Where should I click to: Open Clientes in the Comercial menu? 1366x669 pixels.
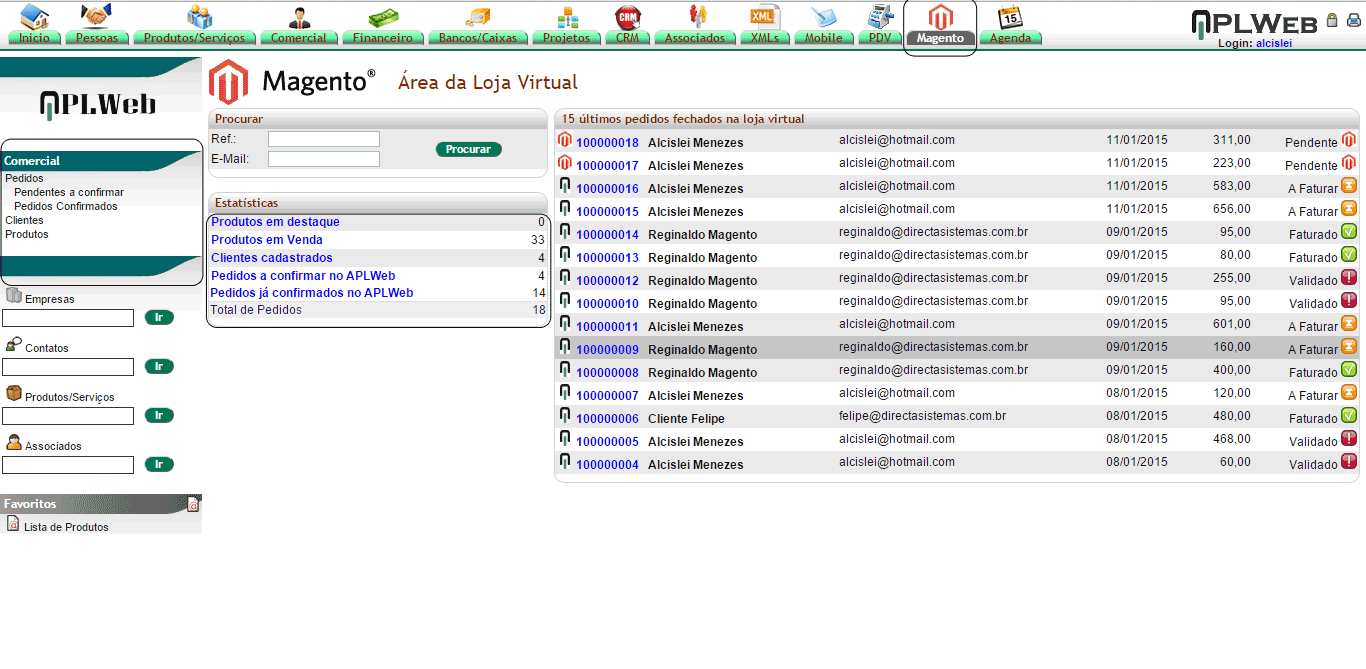pos(24,220)
